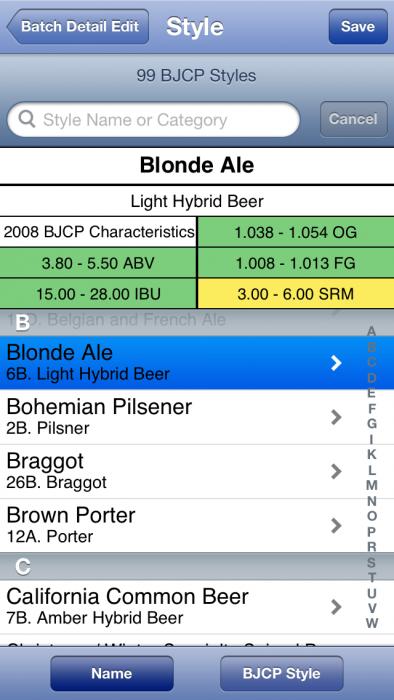The height and width of the screenshot is (700, 394).
Task: Jump to letter W in index
Action: [372, 623]
